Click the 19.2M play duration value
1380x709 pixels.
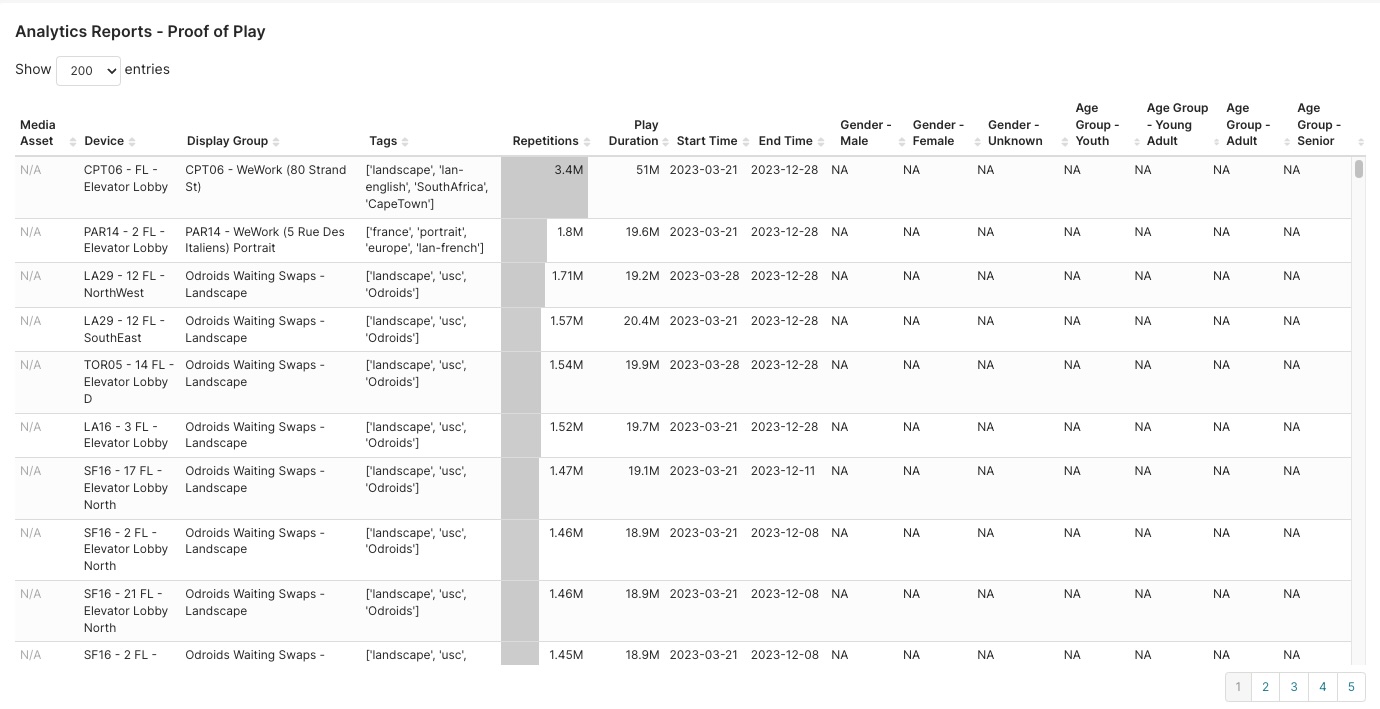[x=643, y=276]
